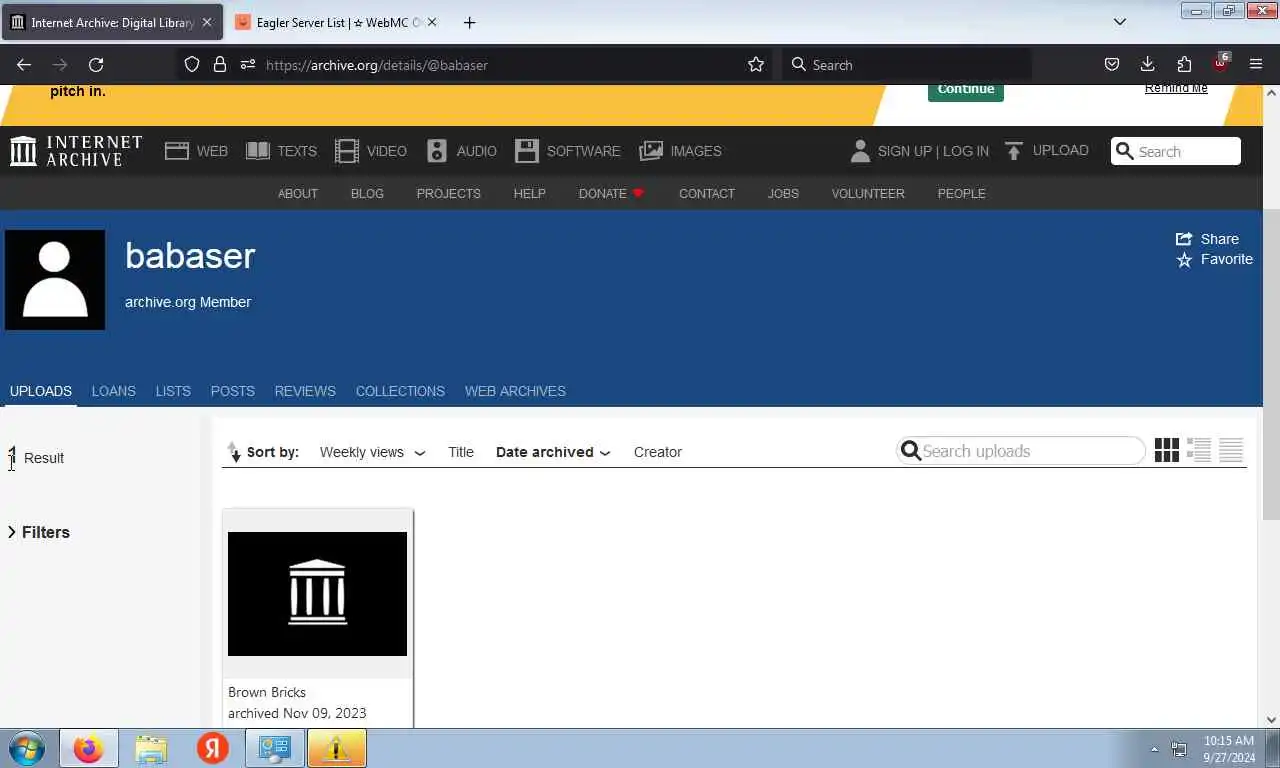Screen dimensions: 1280x768
Task: Sort uploads by Title
Action: (461, 452)
